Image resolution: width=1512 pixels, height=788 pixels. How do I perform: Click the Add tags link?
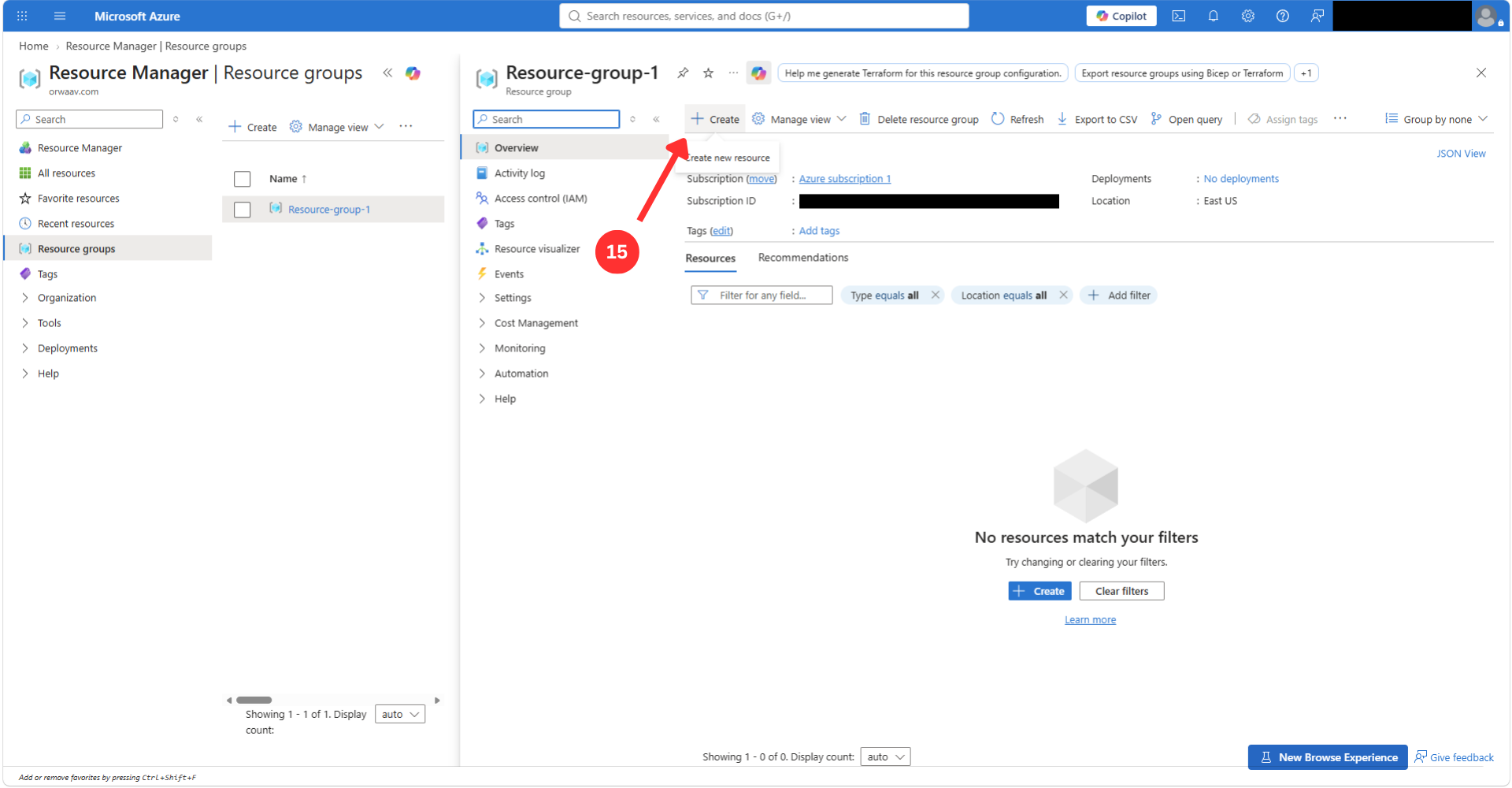tap(819, 231)
